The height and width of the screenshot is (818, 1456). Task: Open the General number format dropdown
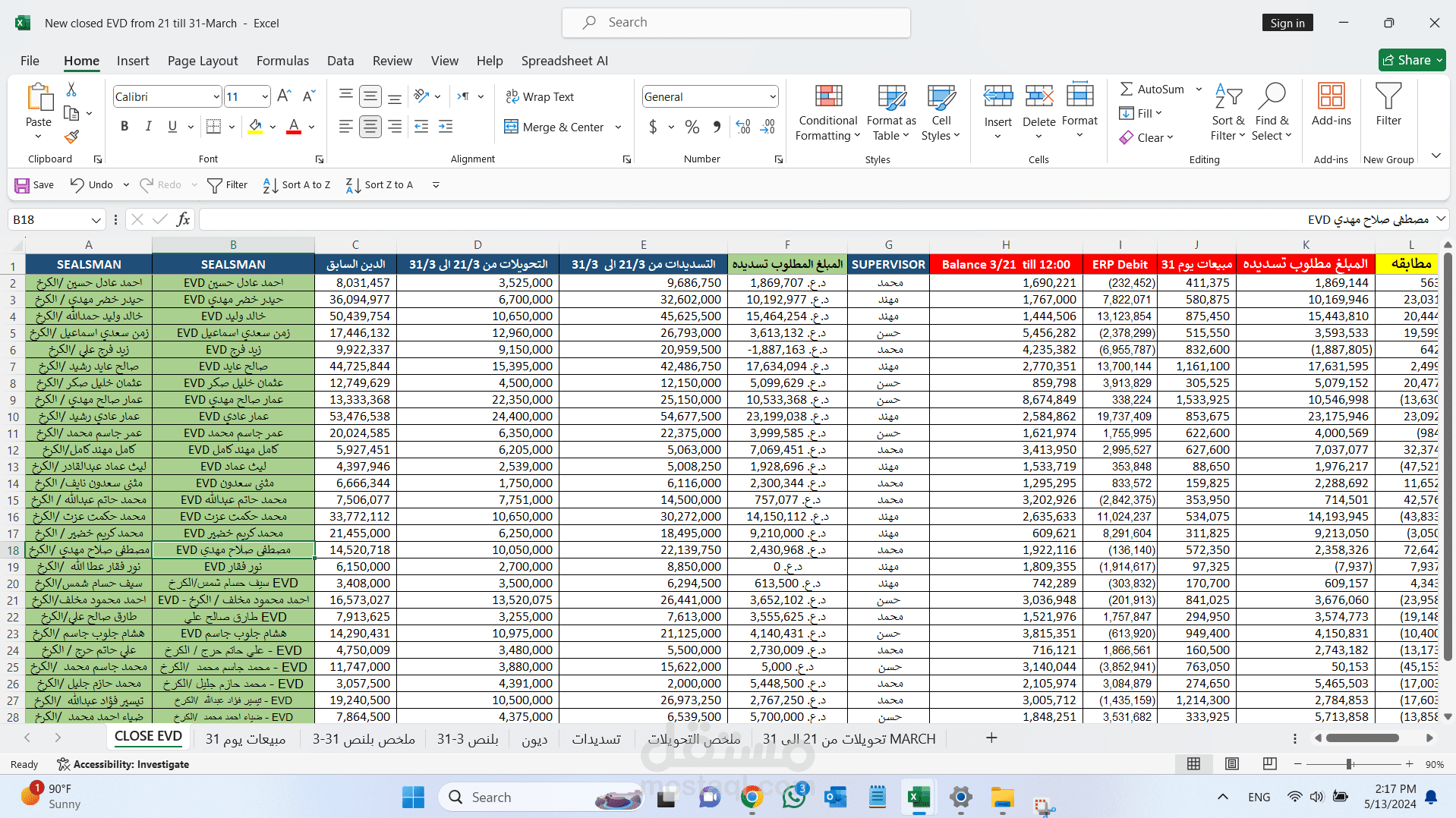pyautogui.click(x=773, y=96)
